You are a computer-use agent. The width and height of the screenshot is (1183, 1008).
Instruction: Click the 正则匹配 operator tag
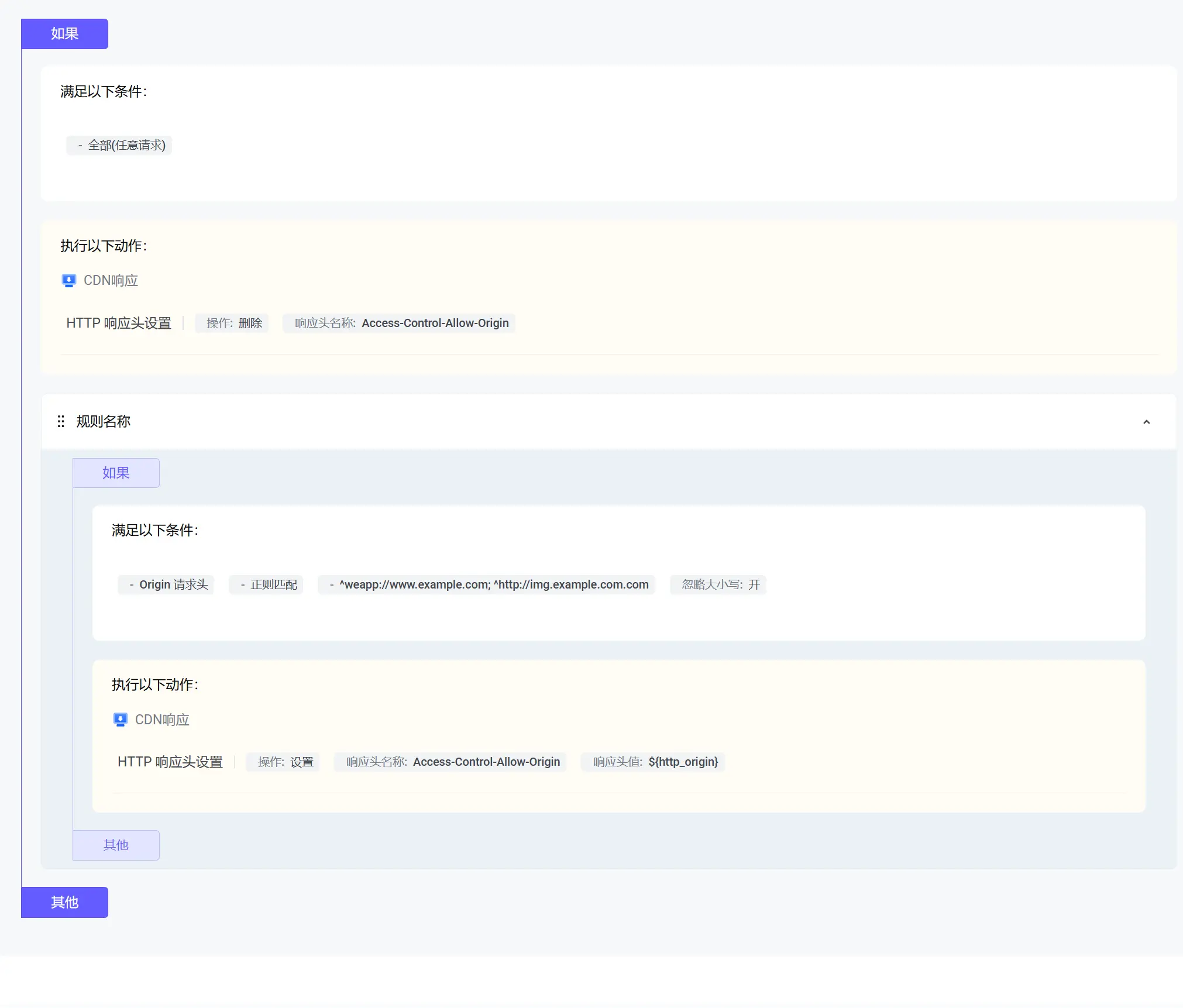click(x=266, y=584)
